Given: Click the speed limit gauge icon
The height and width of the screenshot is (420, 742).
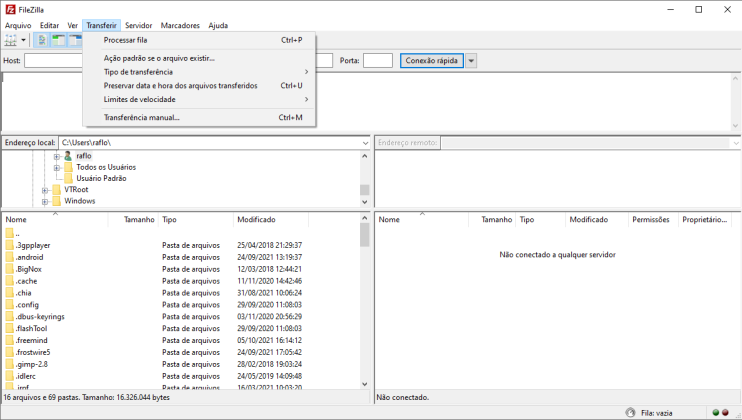Looking at the screenshot, I should pyautogui.click(x=630, y=412).
